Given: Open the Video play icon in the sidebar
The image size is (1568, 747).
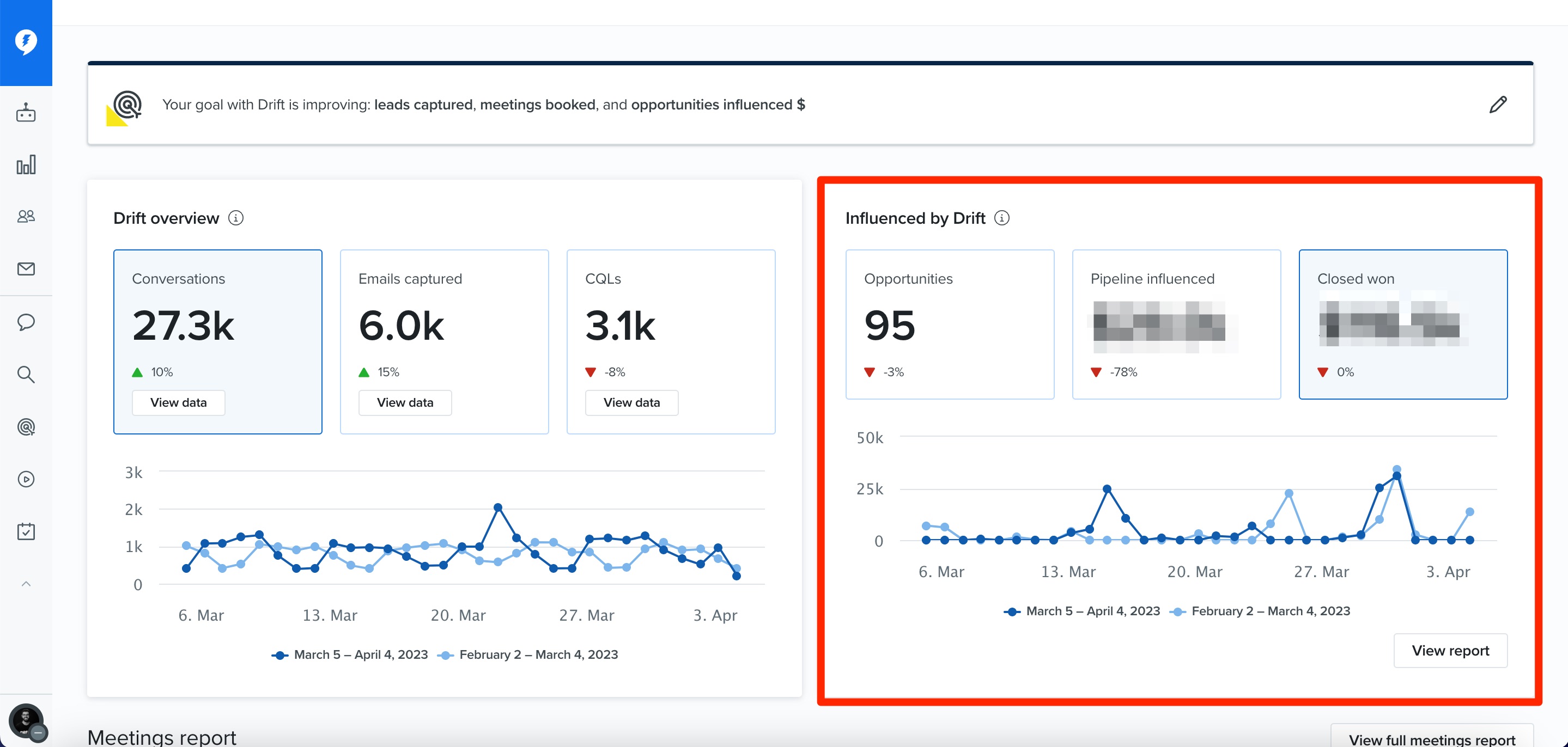Looking at the screenshot, I should 26,479.
